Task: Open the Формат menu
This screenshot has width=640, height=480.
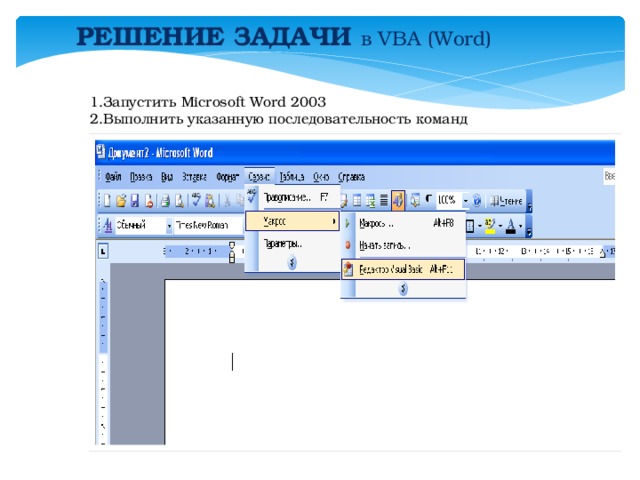Action: (227, 177)
